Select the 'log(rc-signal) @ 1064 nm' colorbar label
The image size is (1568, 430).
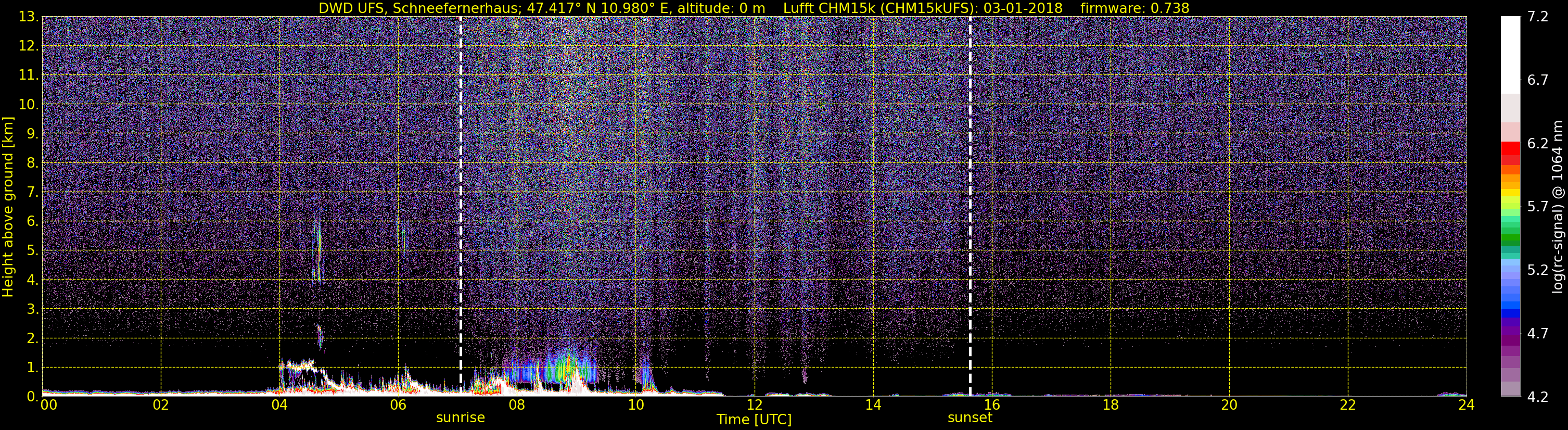1558,207
